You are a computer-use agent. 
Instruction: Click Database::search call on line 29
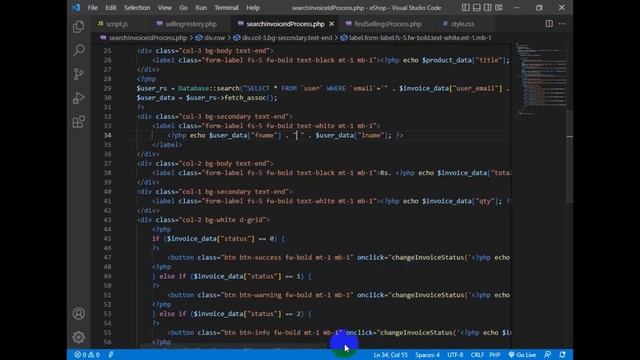pyautogui.click(x=209, y=89)
